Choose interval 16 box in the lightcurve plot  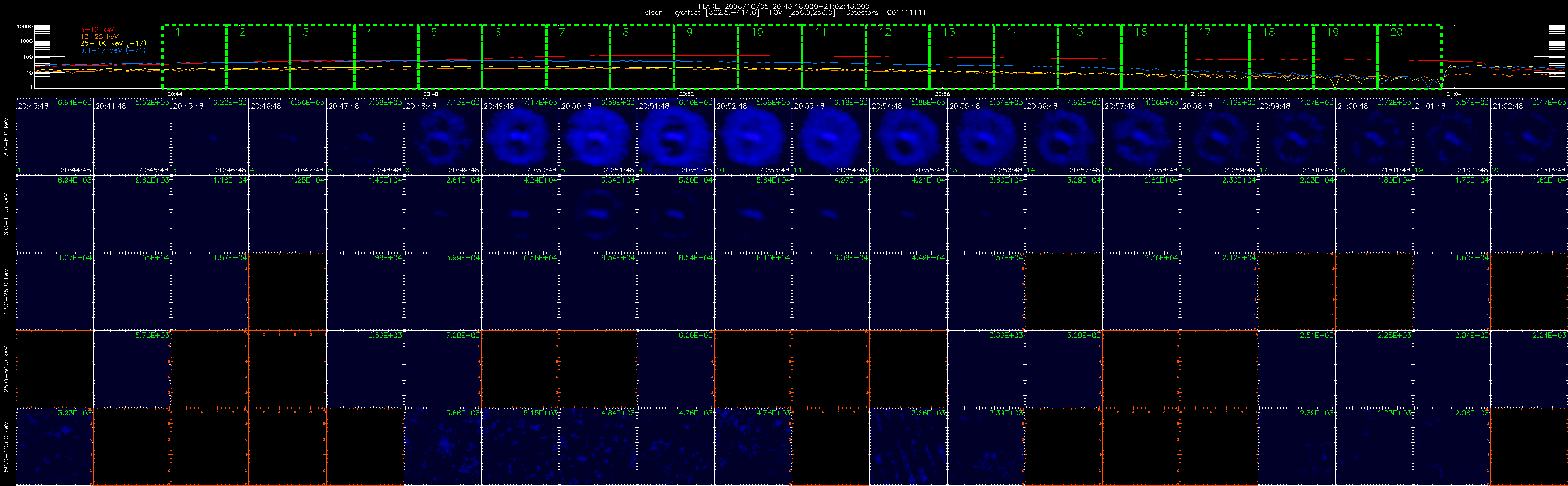point(1153,57)
